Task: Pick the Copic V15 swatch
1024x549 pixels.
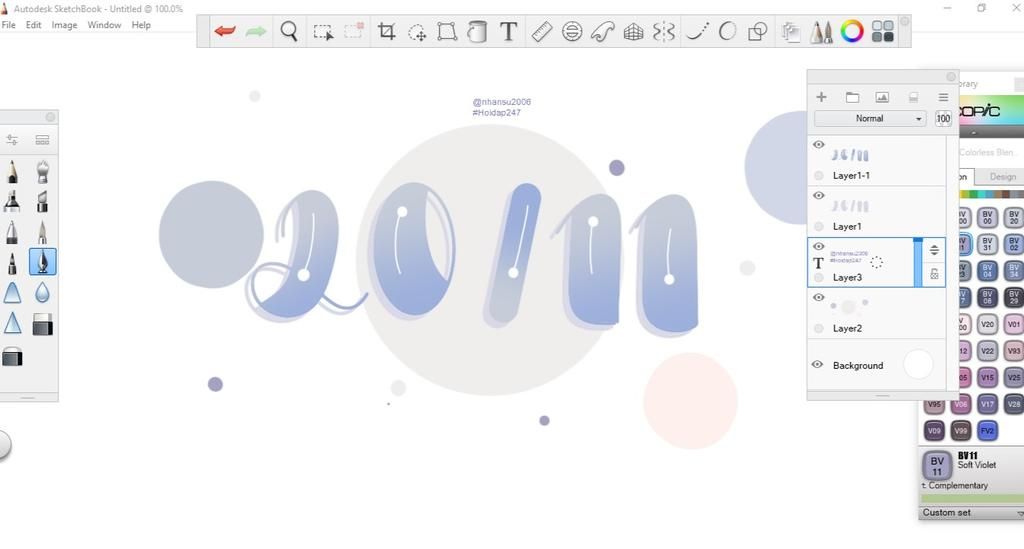Action: pyautogui.click(x=987, y=377)
